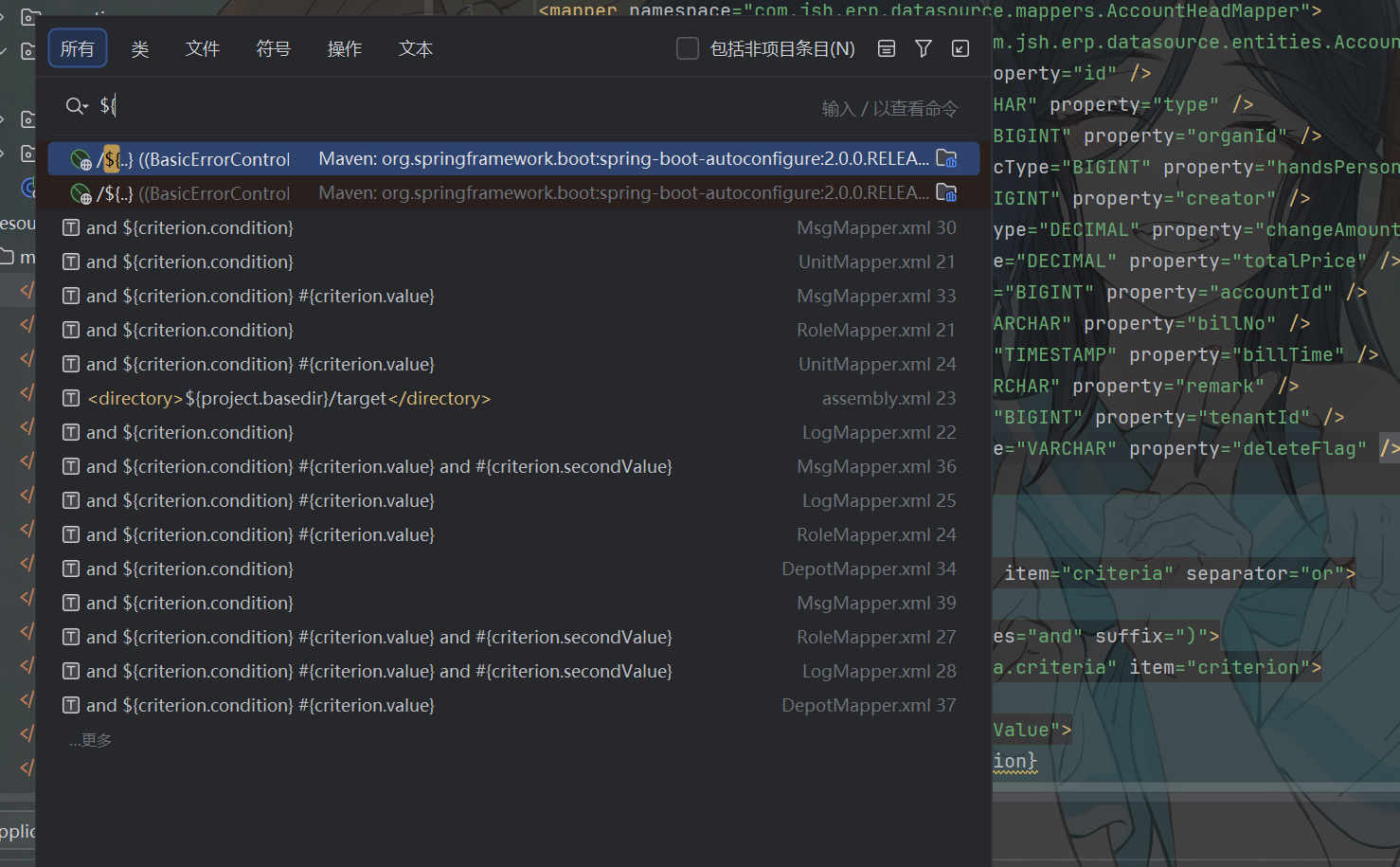Image resolution: width=1400 pixels, height=867 pixels.
Task: Open results in Find tool window icon
Action: [x=960, y=48]
